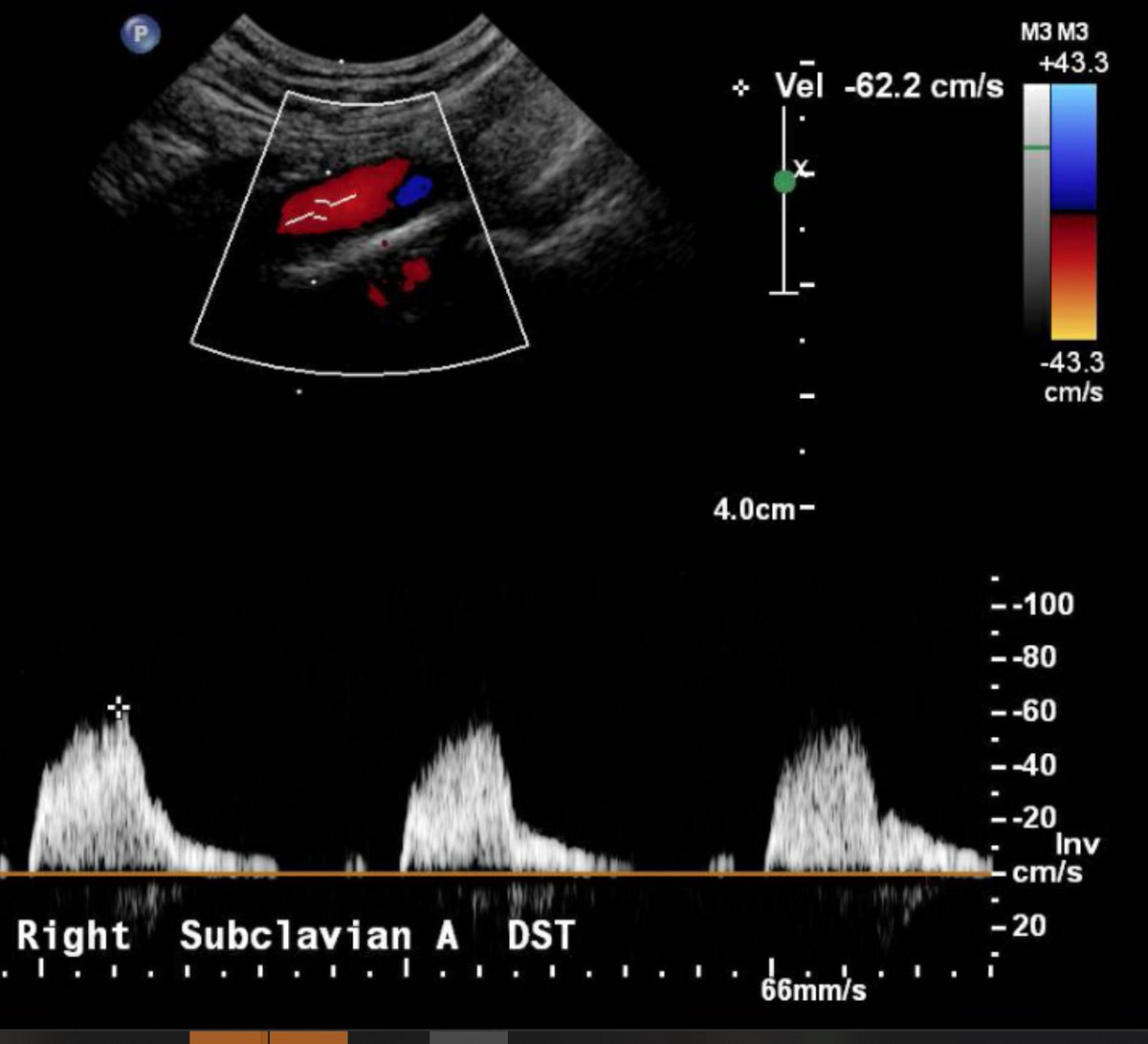Click the small x cursor marker by depth scale
Screen dimensions: 1148x1044
tap(803, 170)
